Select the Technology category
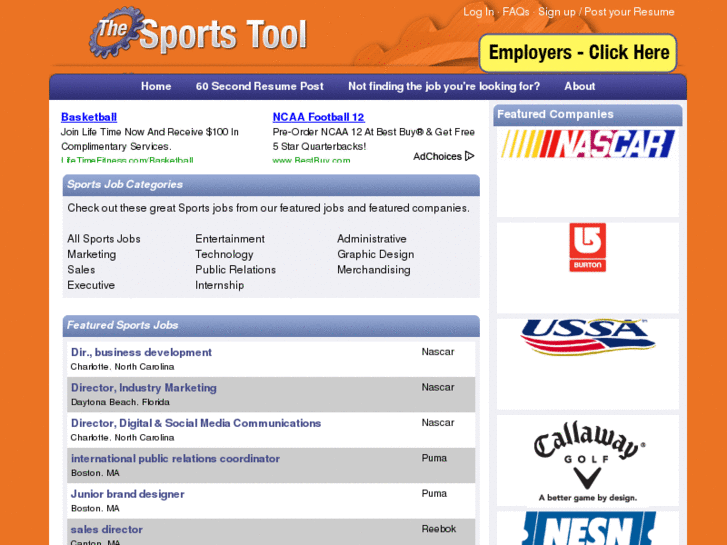 [224, 254]
